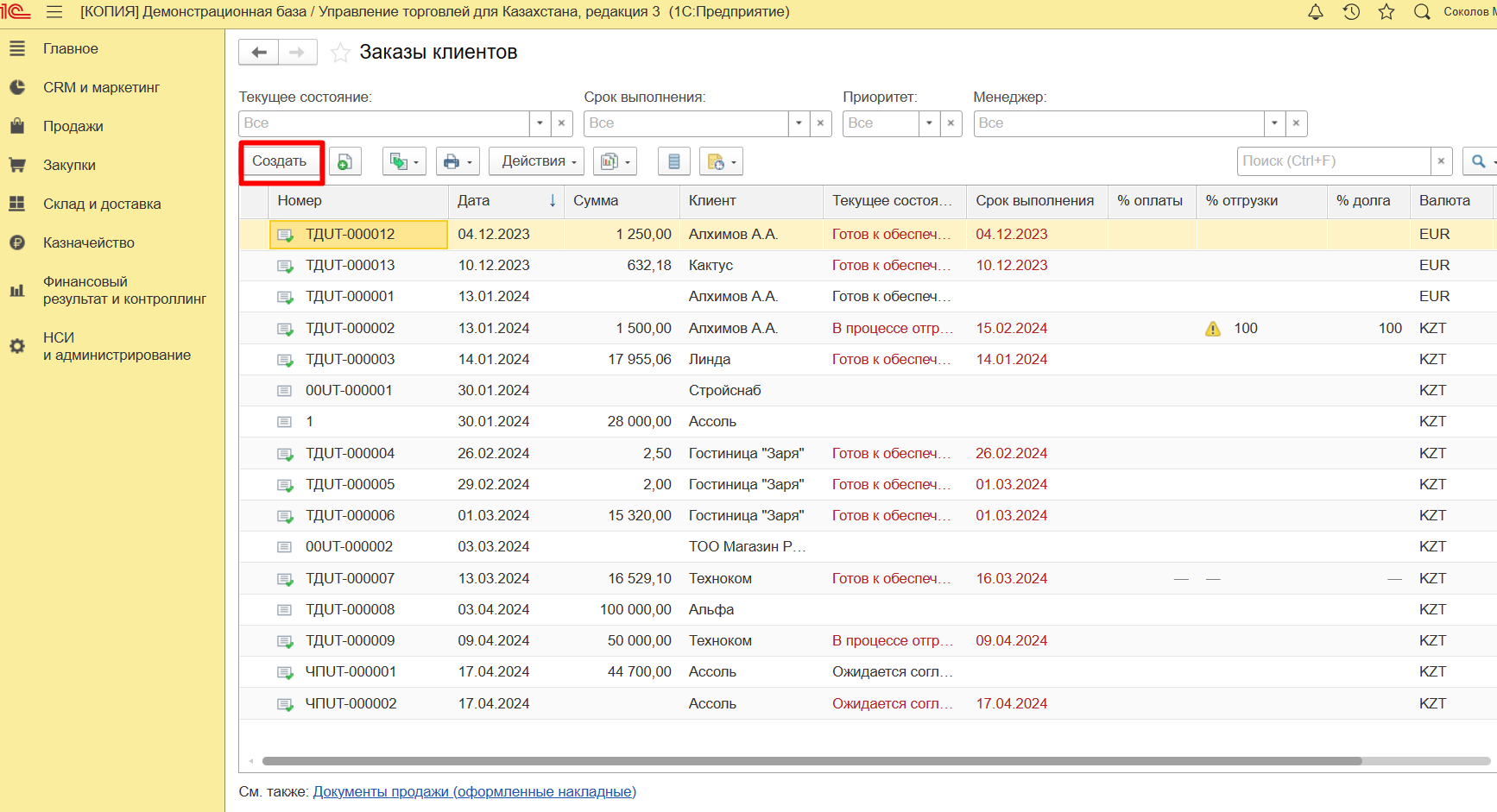The image size is (1497, 812).
Task: Expand the Текущее состояние dropdown
Action: click(x=540, y=123)
